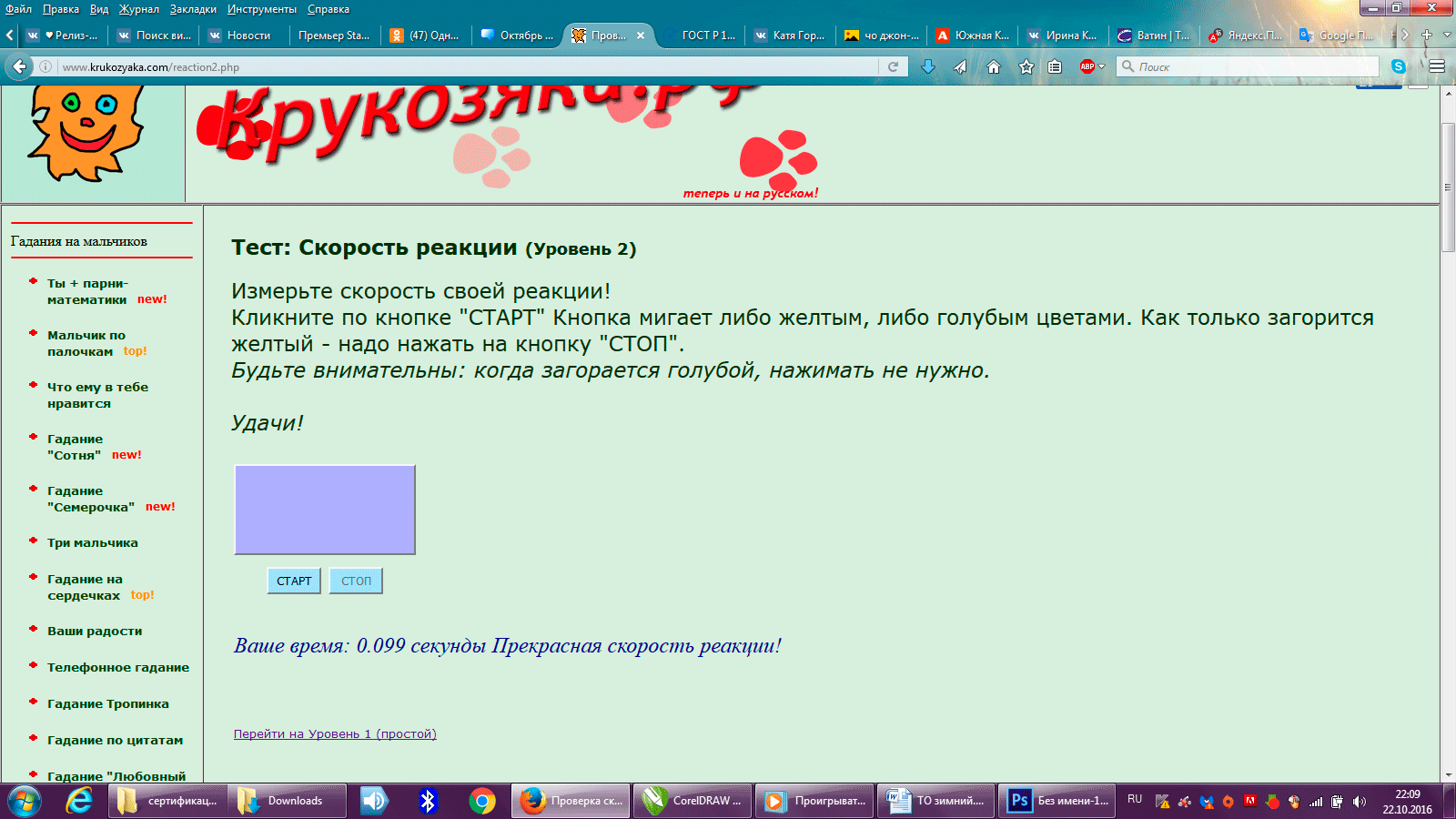
Task: Click the СТОП button
Action: (x=356, y=581)
